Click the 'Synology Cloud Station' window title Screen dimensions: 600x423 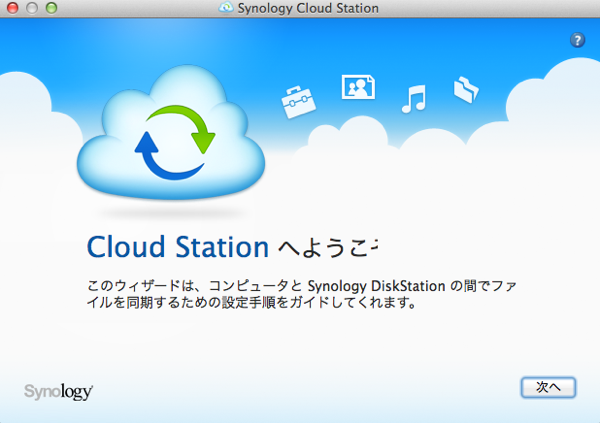click(308, 8)
